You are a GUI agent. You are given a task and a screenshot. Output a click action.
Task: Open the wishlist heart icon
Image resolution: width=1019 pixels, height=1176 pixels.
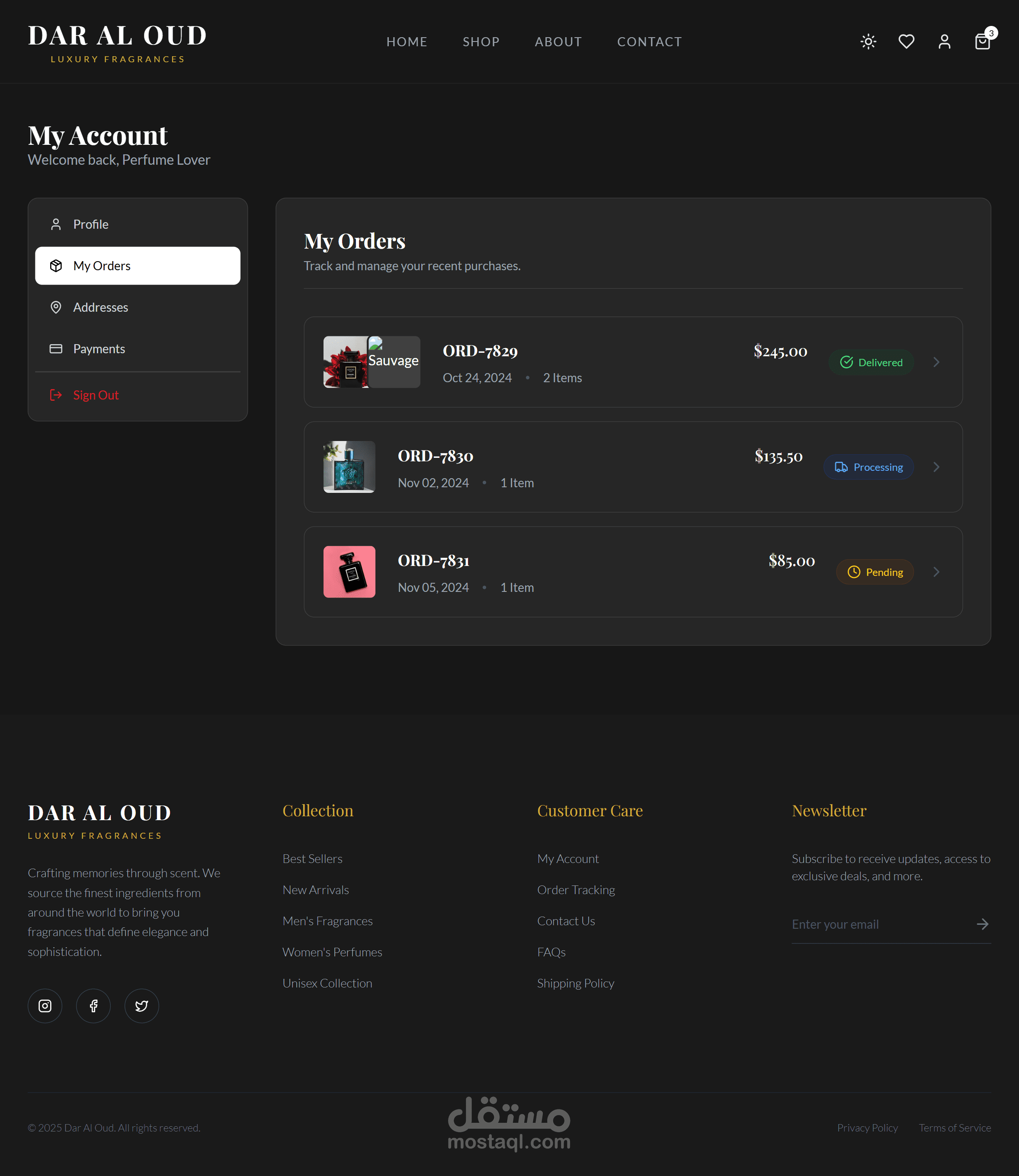coord(907,42)
